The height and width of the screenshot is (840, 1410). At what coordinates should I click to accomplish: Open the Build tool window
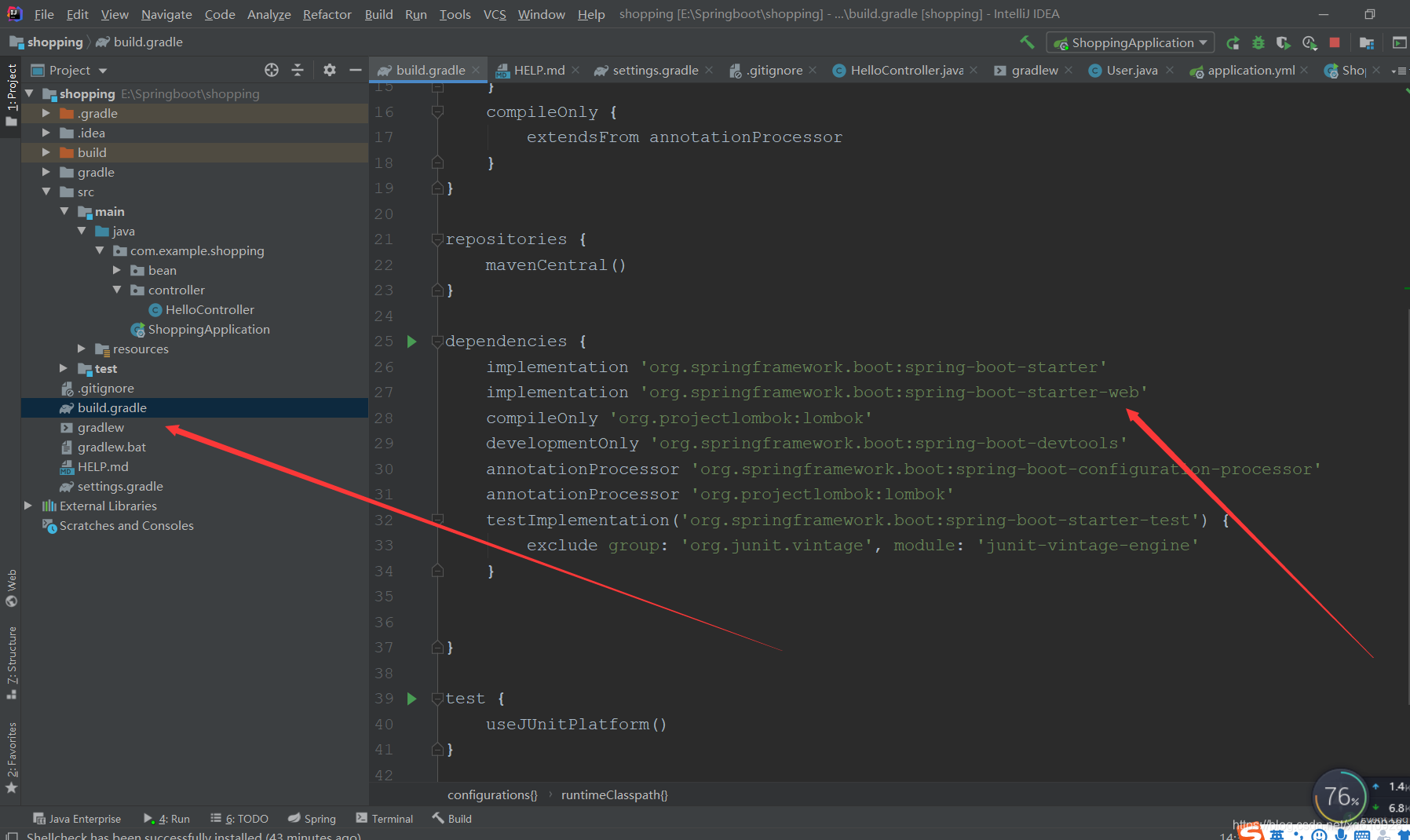tap(452, 818)
